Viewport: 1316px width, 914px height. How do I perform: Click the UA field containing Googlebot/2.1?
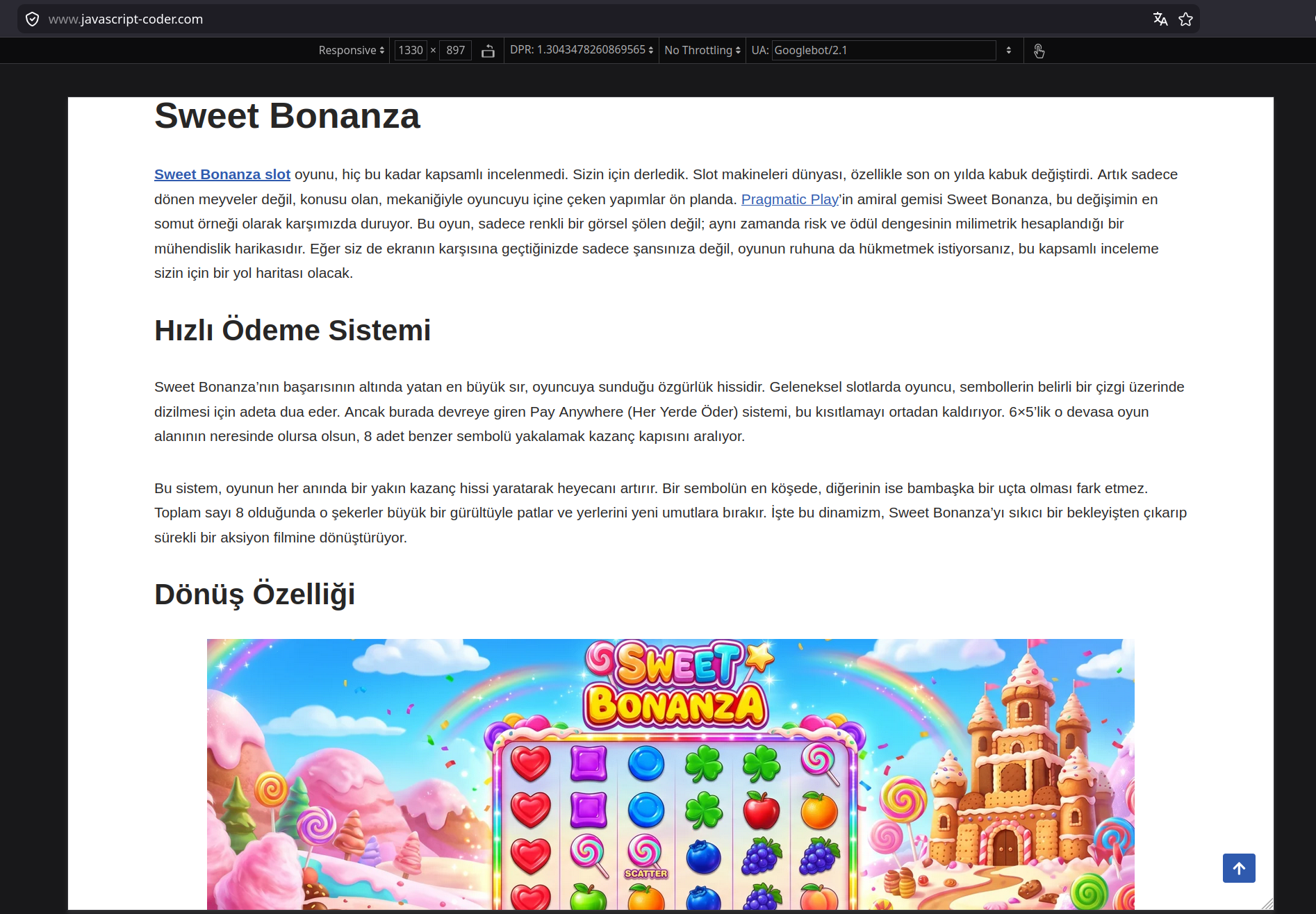[x=884, y=50]
